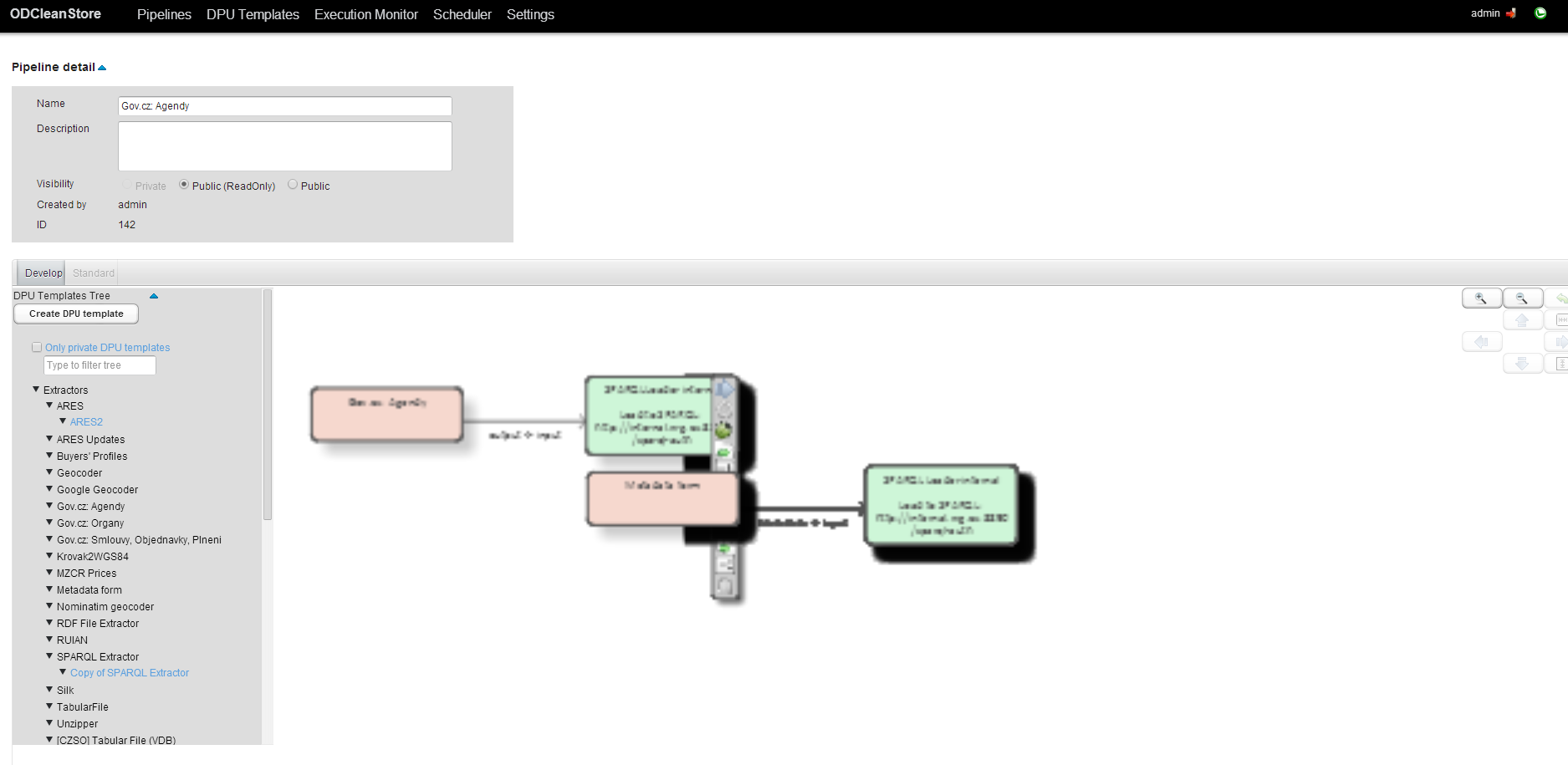Select RDF File Extractor in the tree
Screen dimensions: 1568x765
98,624
